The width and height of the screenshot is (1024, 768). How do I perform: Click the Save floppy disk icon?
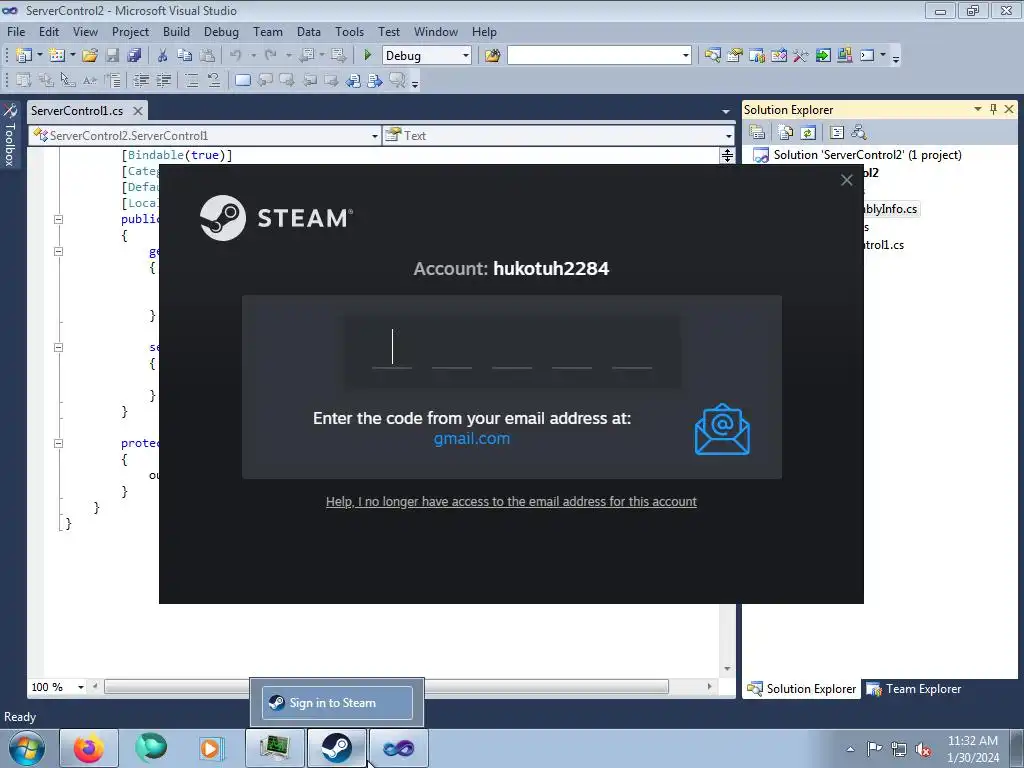[x=112, y=56]
